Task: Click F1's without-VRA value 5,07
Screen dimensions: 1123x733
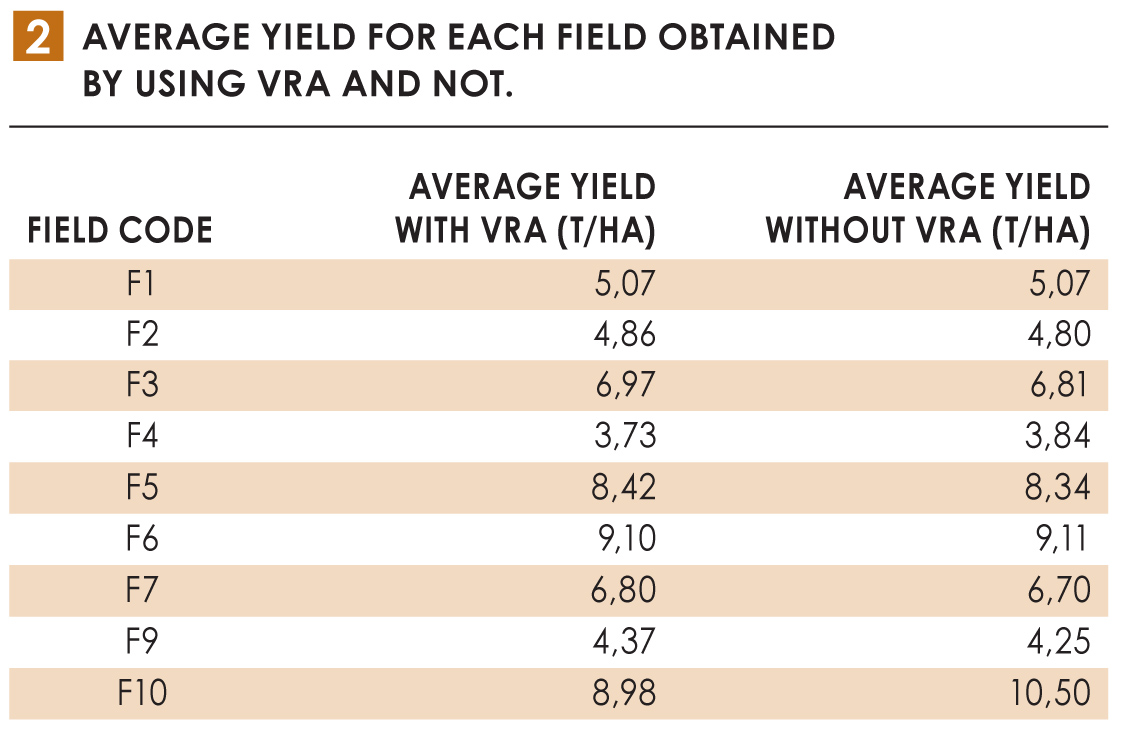Action: (1056, 284)
